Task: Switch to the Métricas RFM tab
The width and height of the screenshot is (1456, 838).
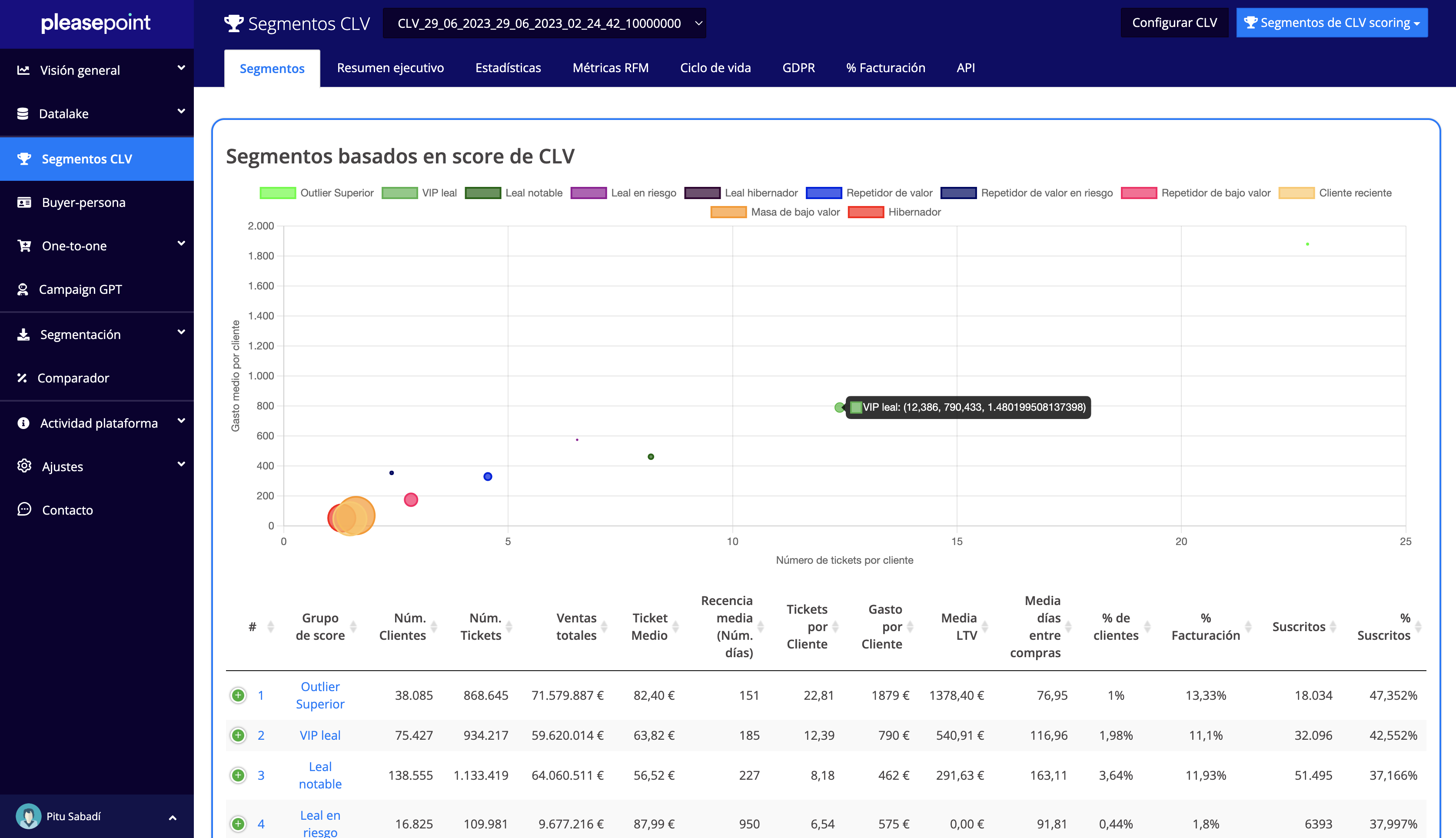Action: tap(610, 68)
